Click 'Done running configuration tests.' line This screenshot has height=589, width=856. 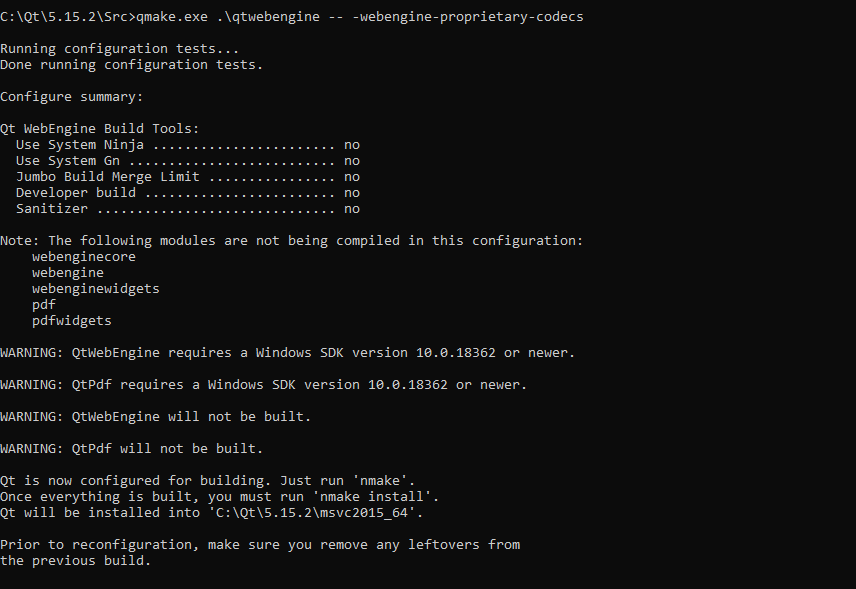pos(132,65)
